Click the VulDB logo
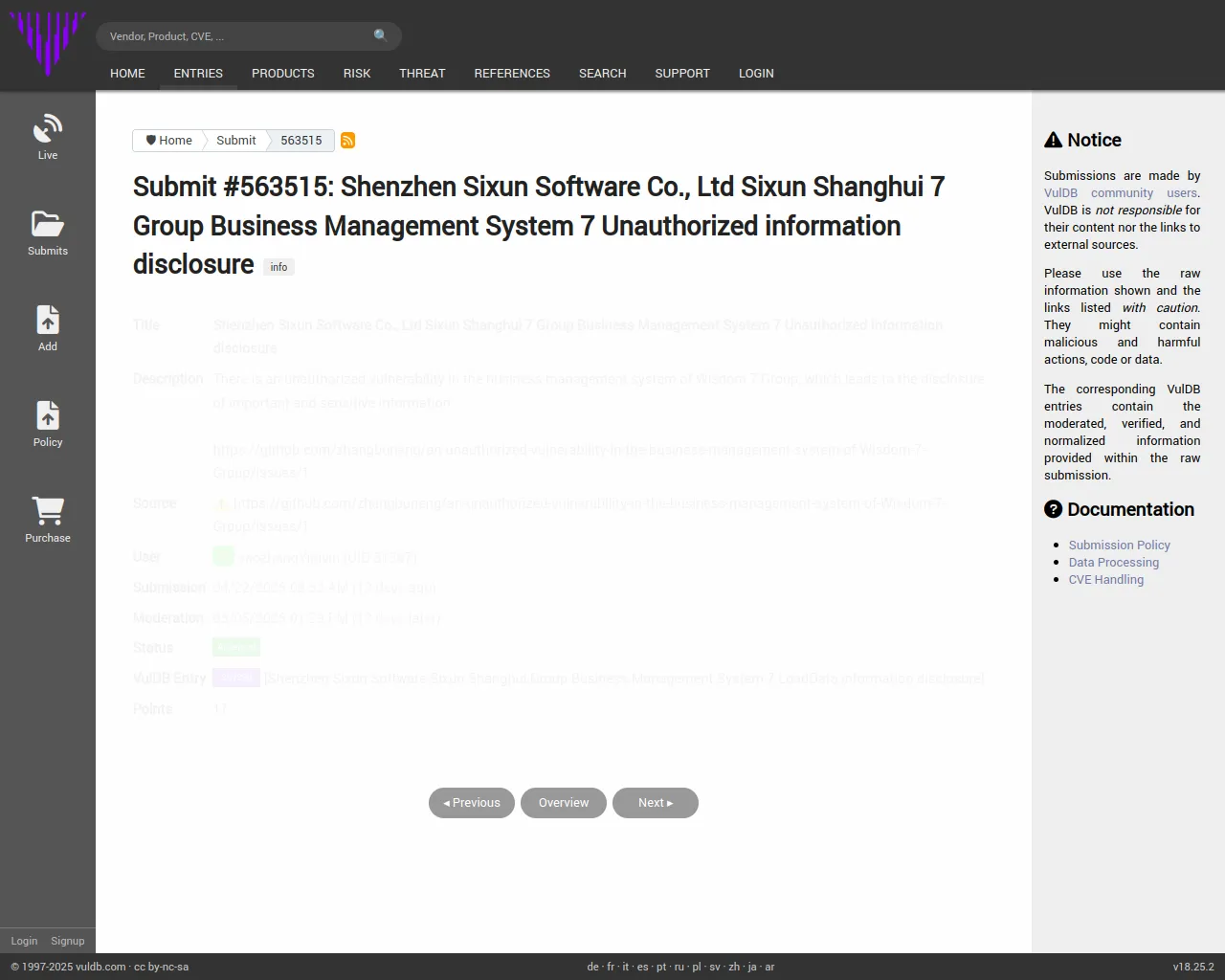Viewport: 1225px width, 980px height. point(48,44)
